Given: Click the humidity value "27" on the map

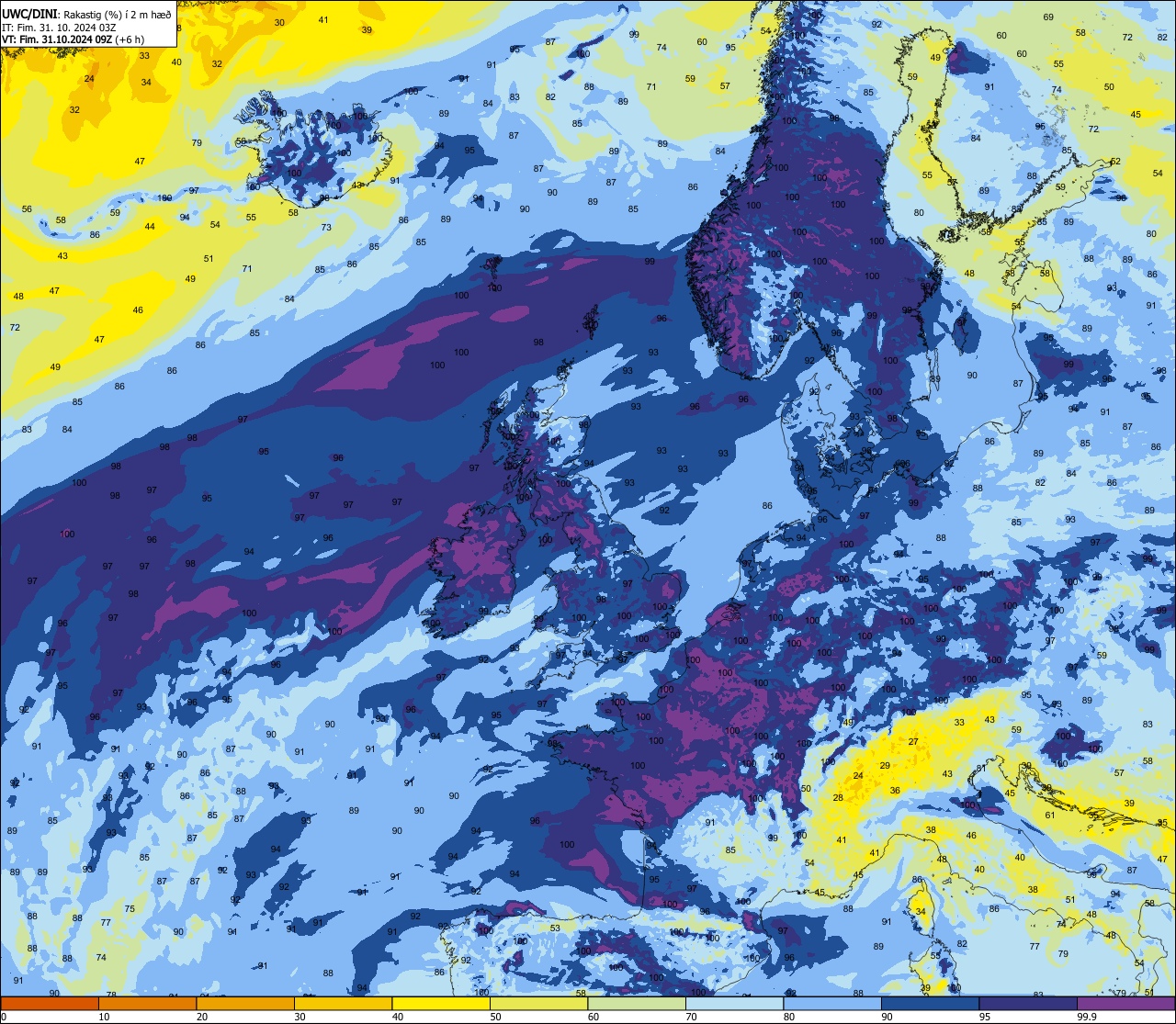Looking at the screenshot, I should click(x=913, y=741).
